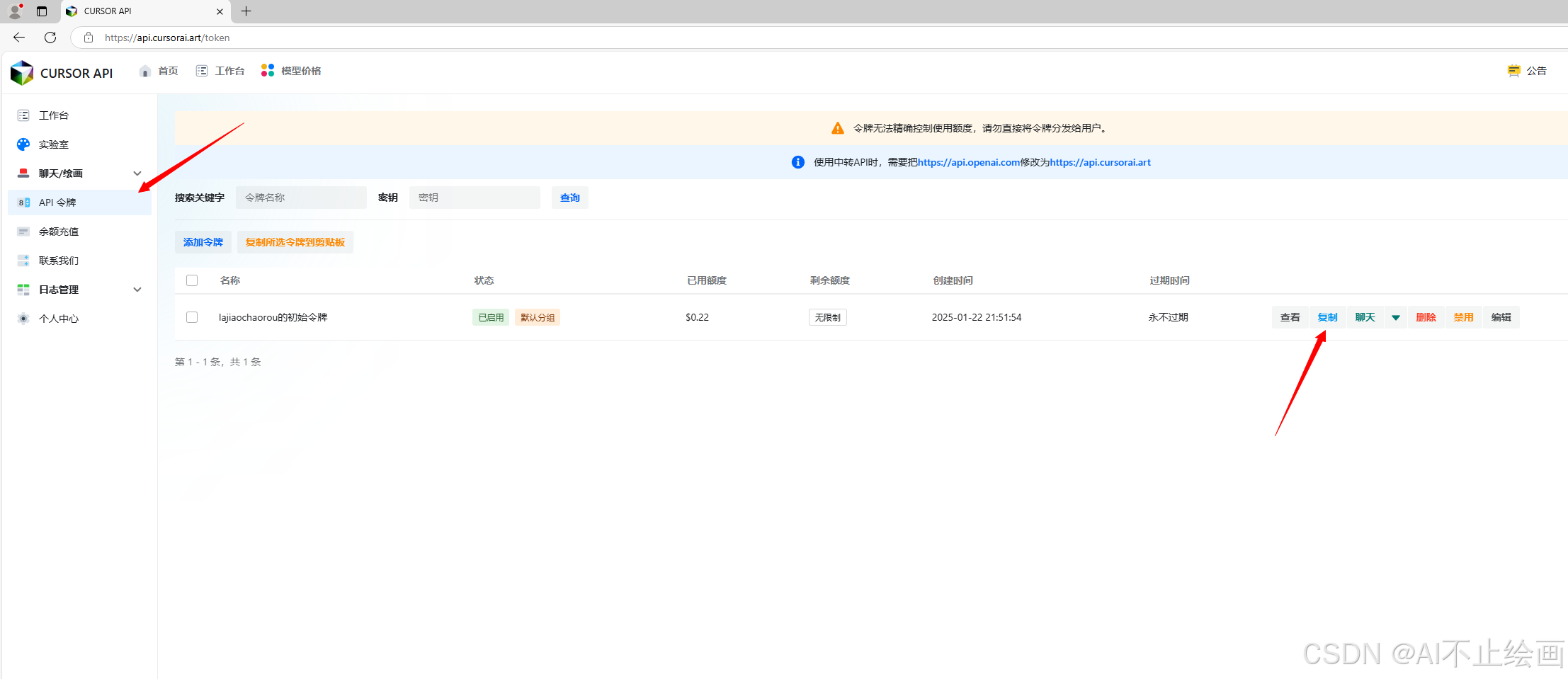
Task: Check the lajiaochaorou token row checkbox
Action: click(192, 317)
